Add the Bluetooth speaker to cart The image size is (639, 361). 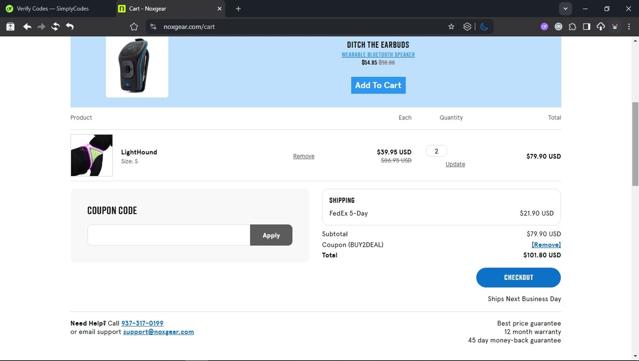pos(378,85)
